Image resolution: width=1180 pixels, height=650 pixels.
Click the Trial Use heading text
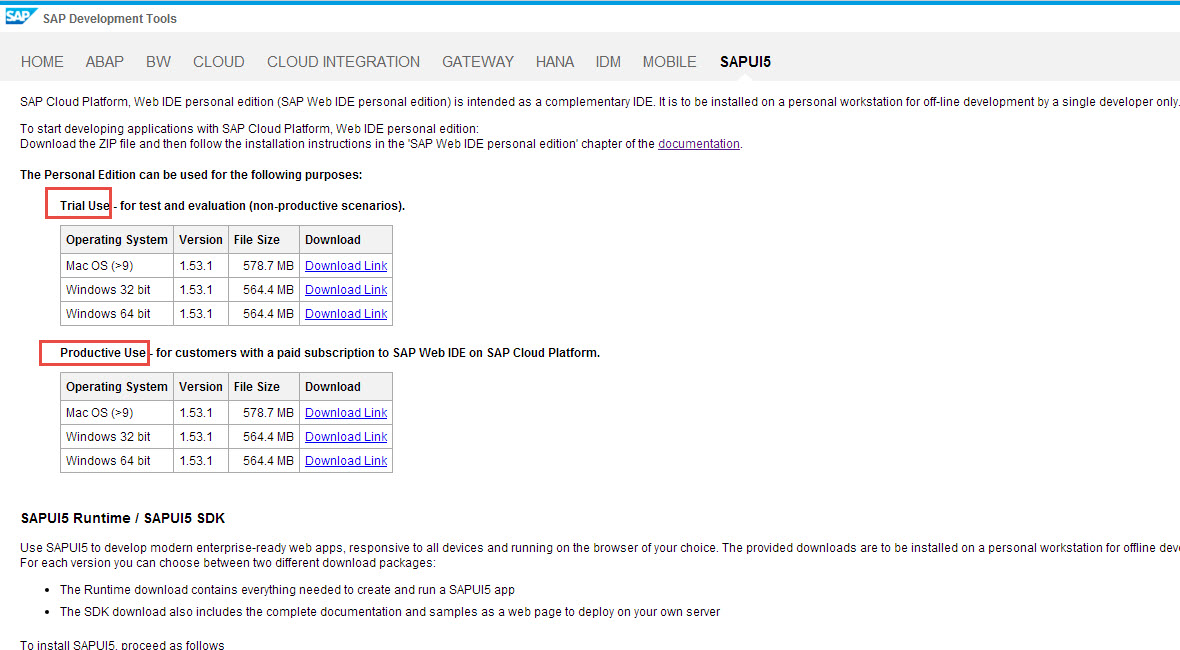click(85, 205)
